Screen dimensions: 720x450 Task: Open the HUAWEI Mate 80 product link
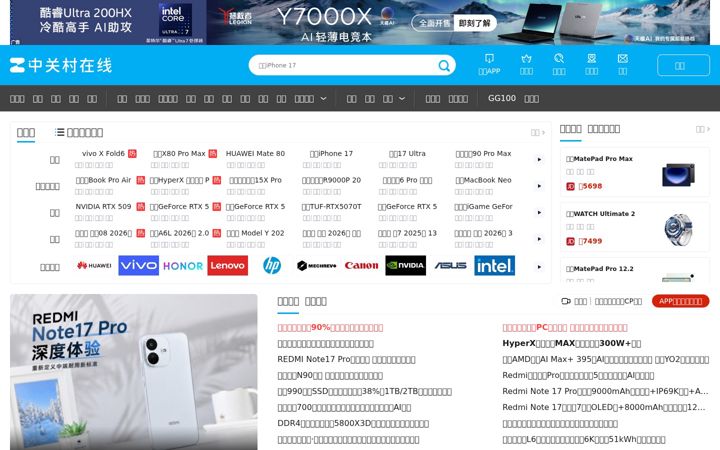255,153
